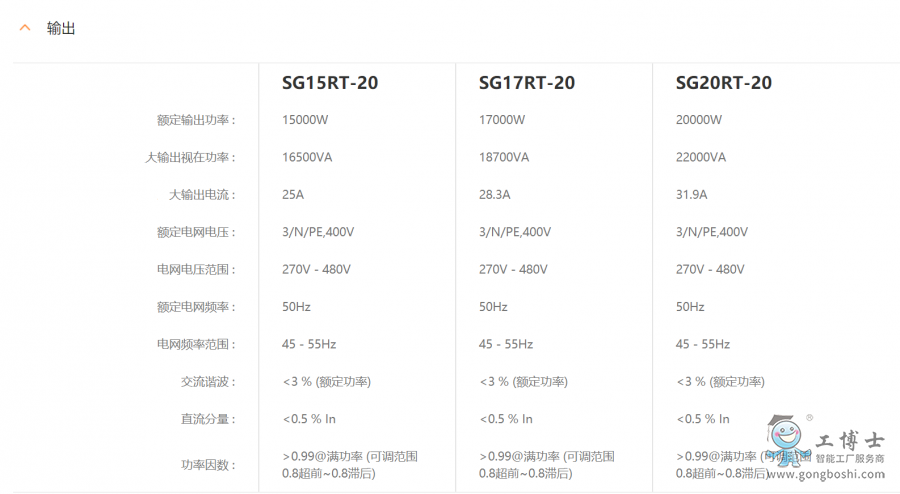Click the 额定输出功率 row label
Image resolution: width=900 pixels, height=494 pixels.
coord(195,120)
